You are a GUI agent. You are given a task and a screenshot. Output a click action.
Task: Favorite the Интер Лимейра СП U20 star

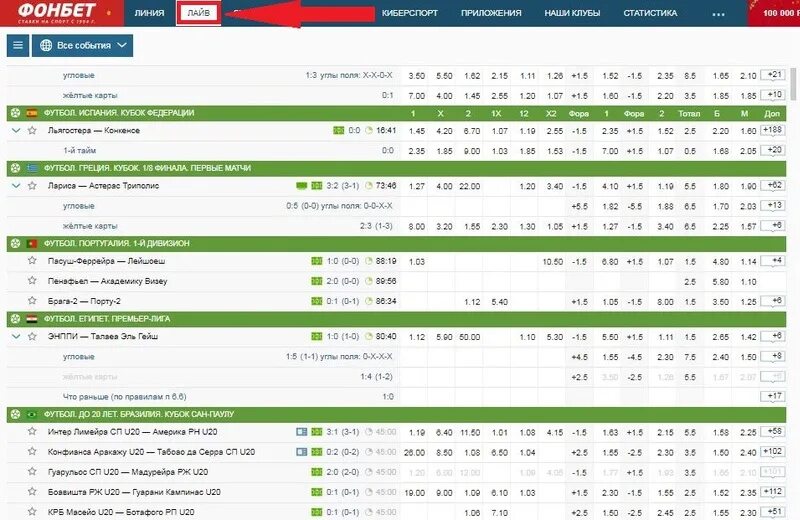tap(32, 432)
